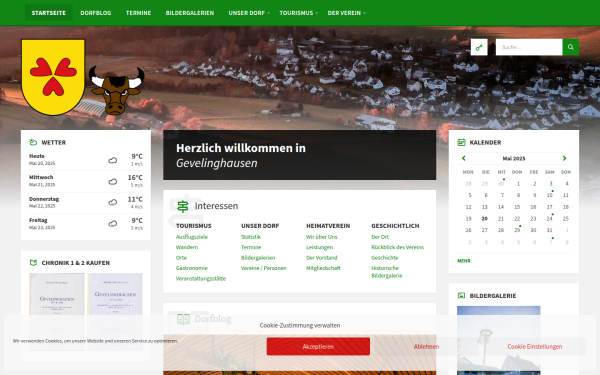Click the Bildergalerie widget image icon
The height and width of the screenshot is (375, 600).
461,295
